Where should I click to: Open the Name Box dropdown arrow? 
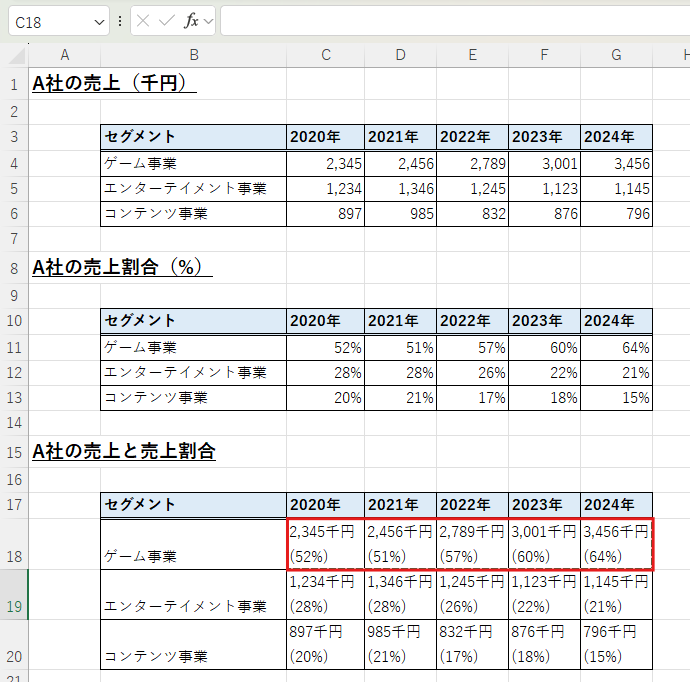(98, 22)
